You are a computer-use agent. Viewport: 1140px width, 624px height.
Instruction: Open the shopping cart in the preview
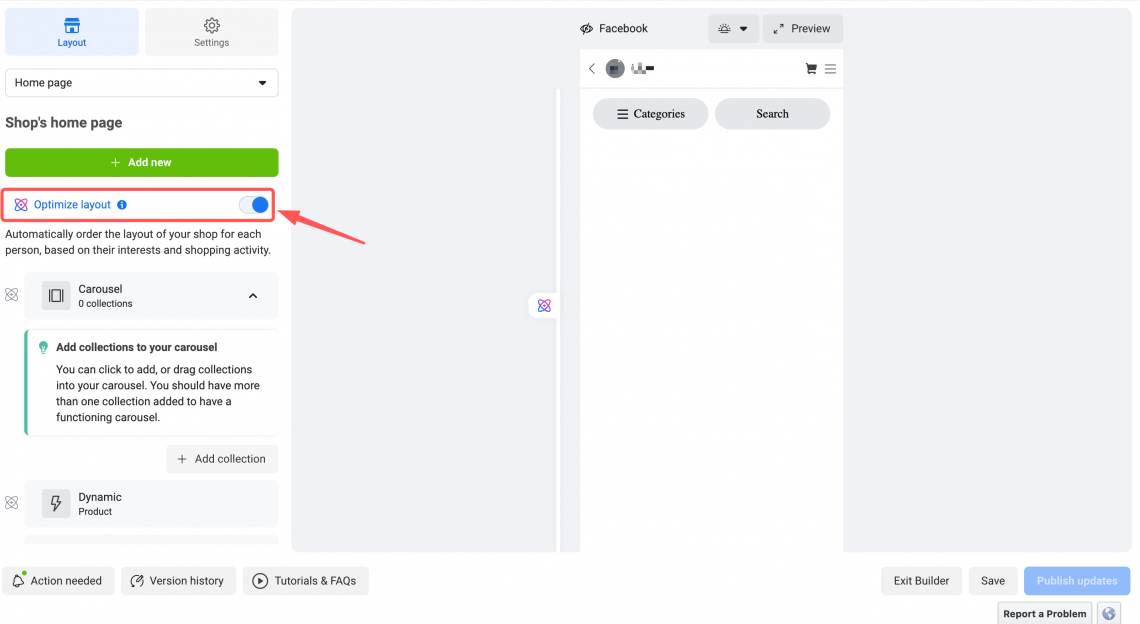[812, 68]
